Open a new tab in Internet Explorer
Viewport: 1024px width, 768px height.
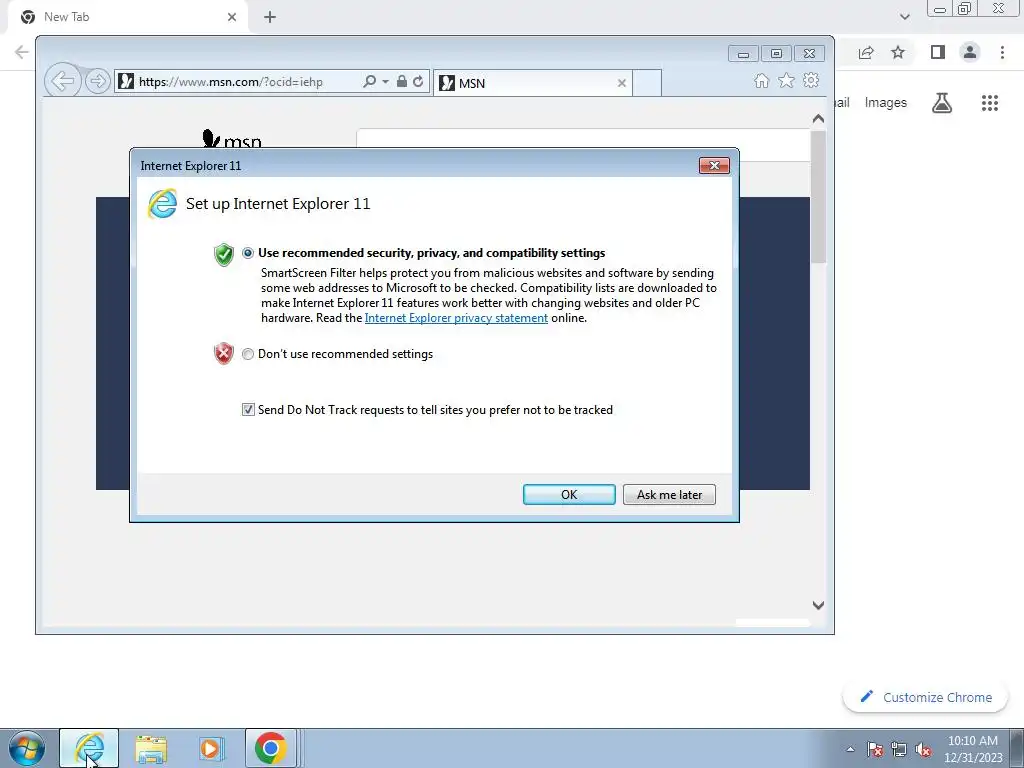click(x=647, y=83)
